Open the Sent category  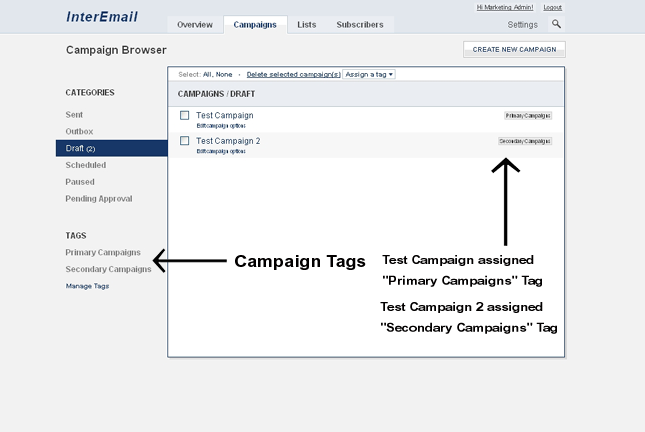[76, 115]
